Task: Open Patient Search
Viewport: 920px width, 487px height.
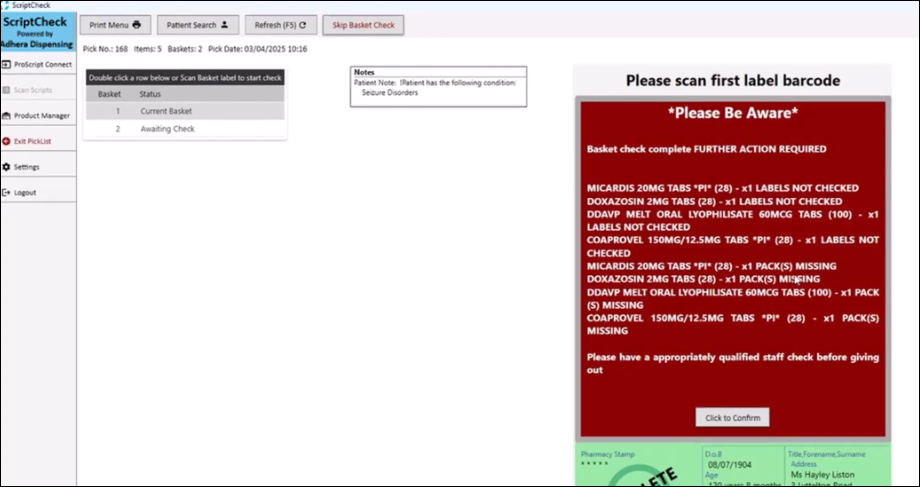Action: click(x=198, y=25)
